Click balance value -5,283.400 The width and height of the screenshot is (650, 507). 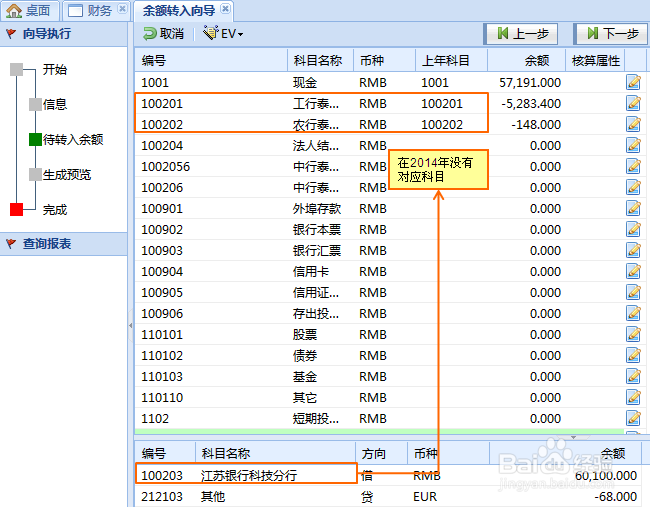[x=531, y=104]
